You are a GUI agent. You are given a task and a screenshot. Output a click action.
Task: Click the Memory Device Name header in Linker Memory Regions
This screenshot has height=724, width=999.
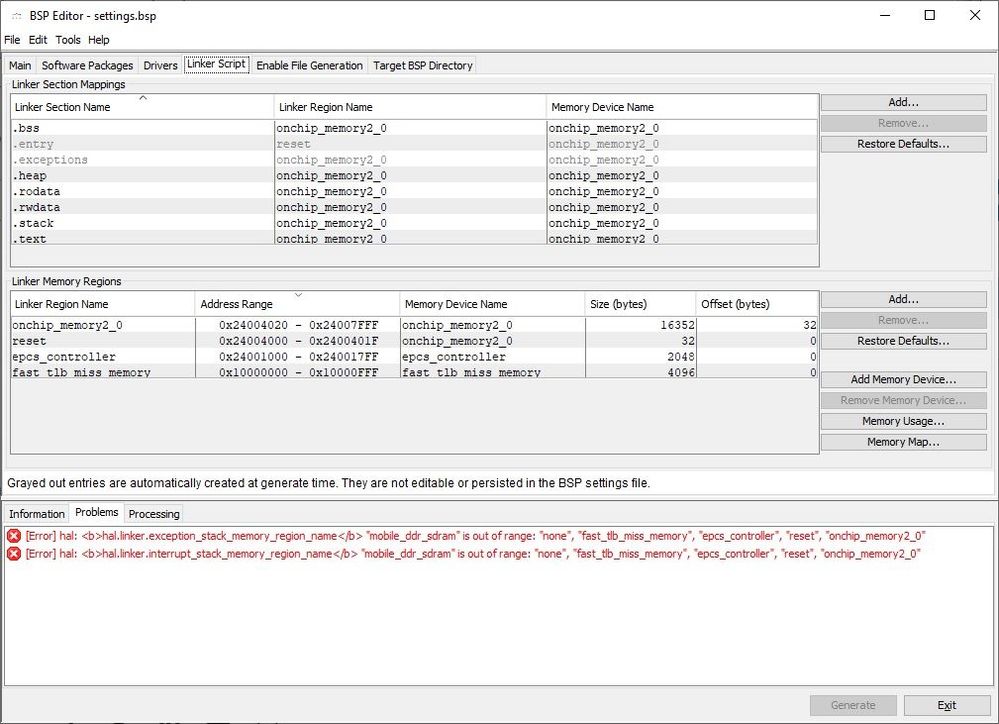pyautogui.click(x=491, y=304)
